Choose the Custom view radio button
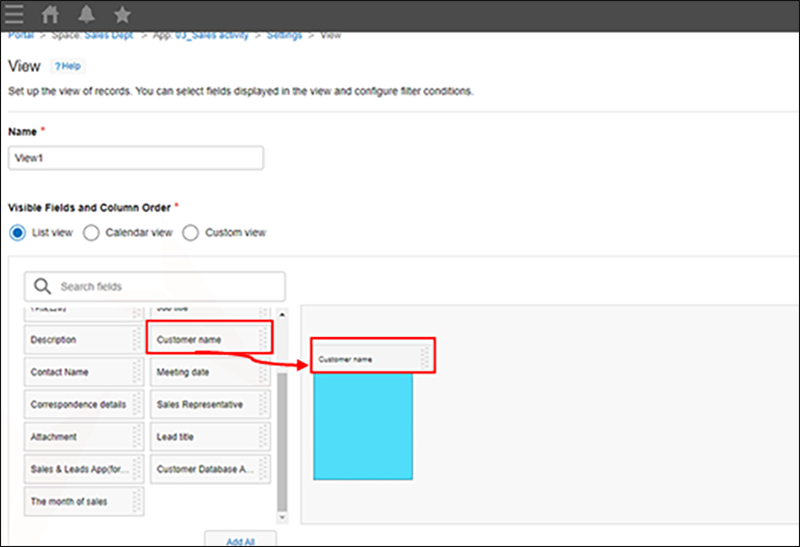800x547 pixels. pos(191,233)
